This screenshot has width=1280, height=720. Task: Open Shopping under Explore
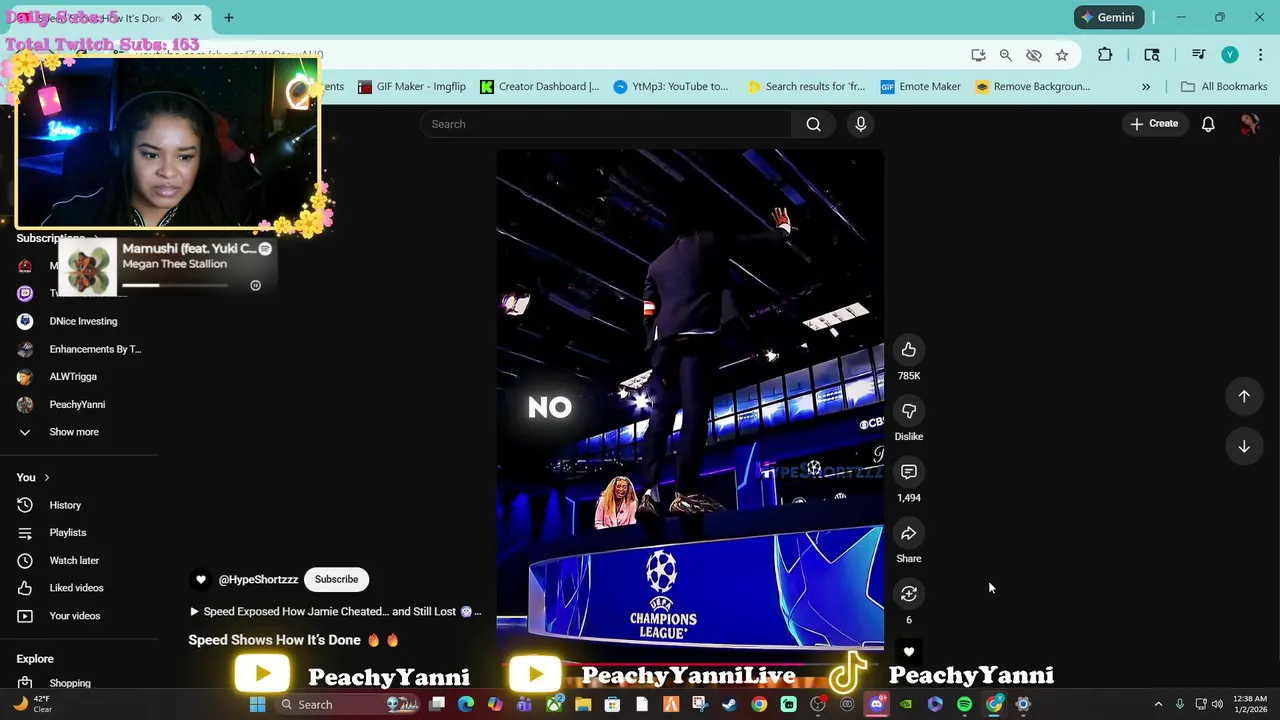click(x=70, y=683)
